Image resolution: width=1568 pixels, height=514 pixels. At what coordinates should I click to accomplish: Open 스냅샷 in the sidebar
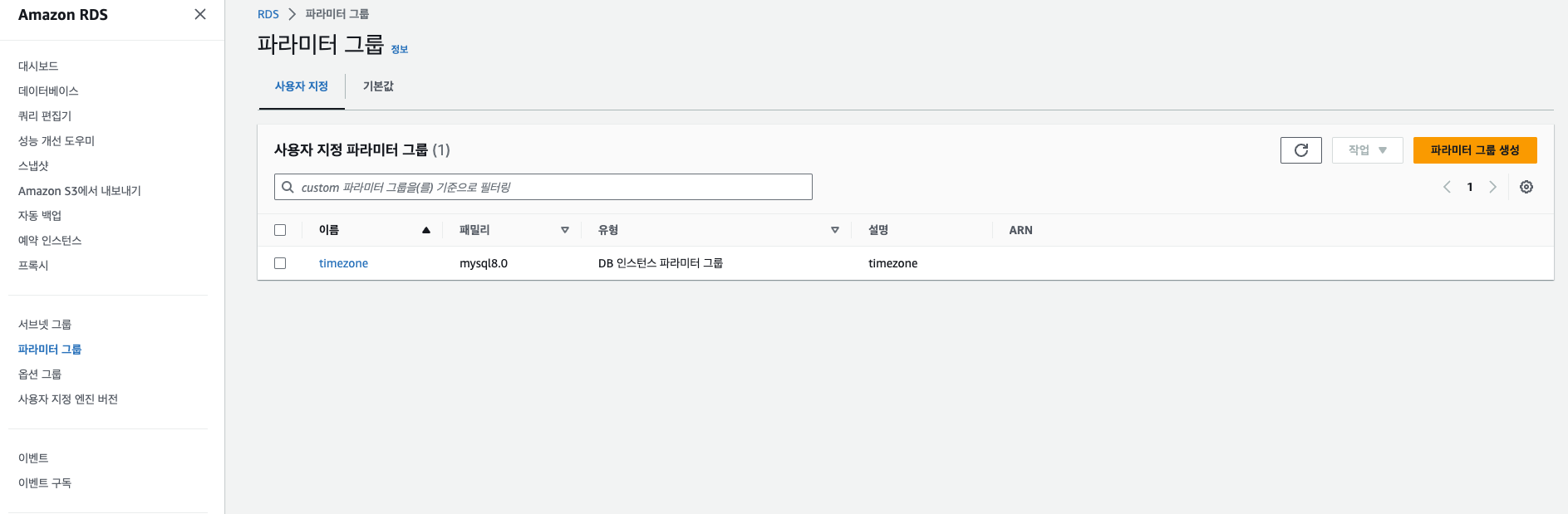(33, 165)
